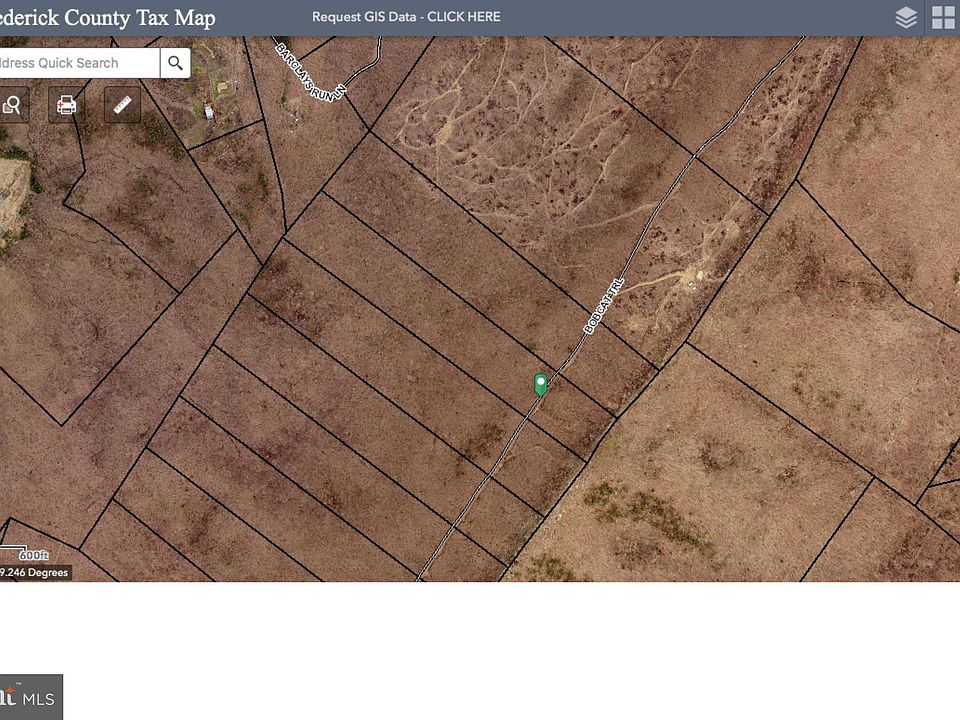Click the Barclays Run Ln road label
This screenshot has height=720, width=960.
click(311, 70)
